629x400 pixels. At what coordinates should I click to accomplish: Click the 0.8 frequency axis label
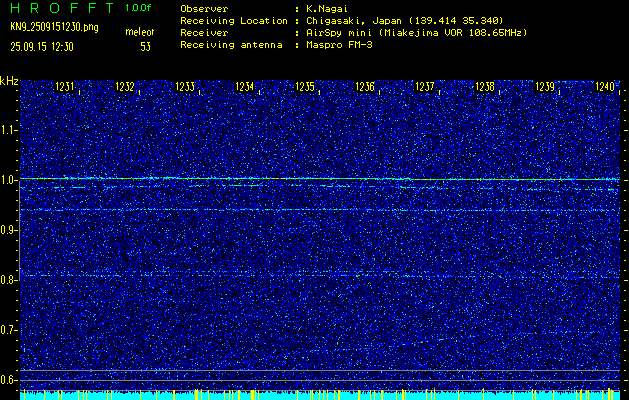pos(9,280)
